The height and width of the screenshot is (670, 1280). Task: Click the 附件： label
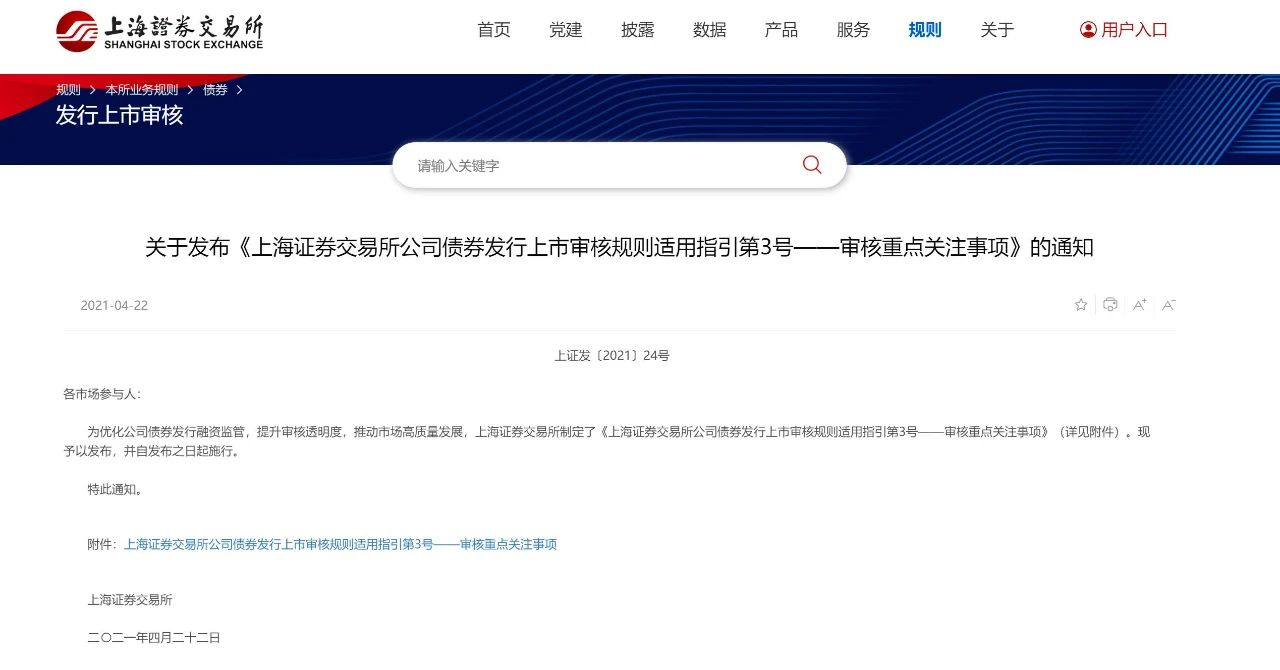point(103,545)
